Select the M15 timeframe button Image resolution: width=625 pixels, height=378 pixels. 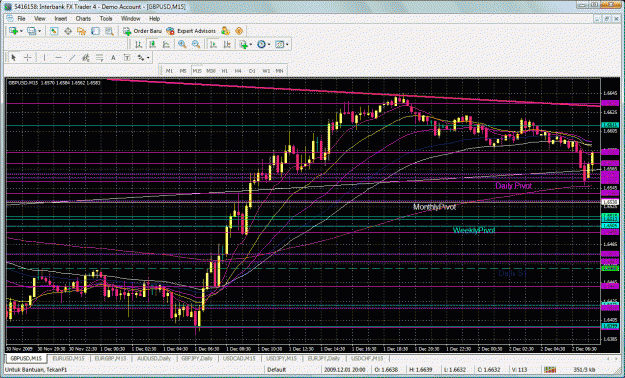pos(197,71)
